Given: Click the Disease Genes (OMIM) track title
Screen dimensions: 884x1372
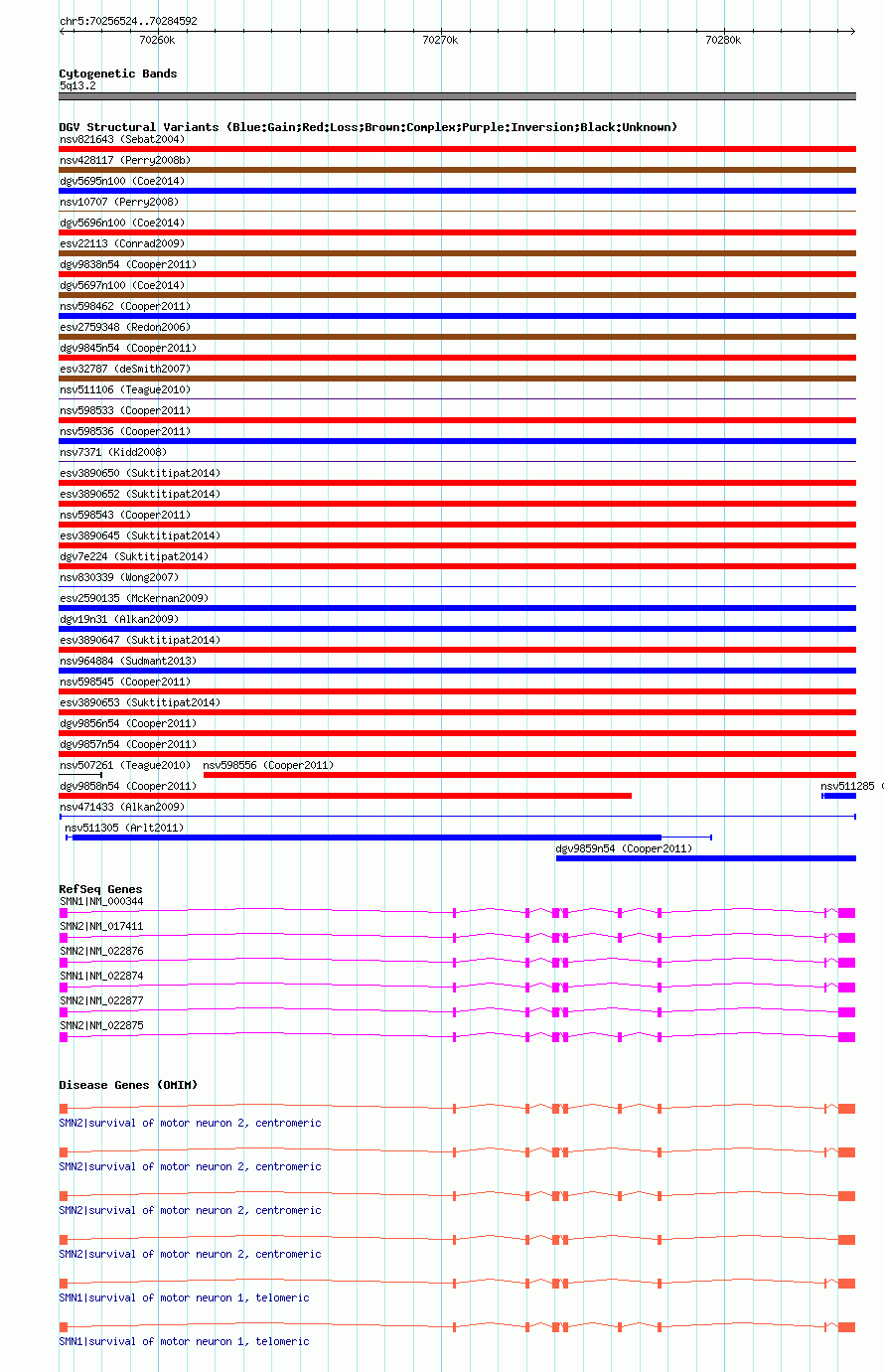Looking at the screenshot, I should pos(128,1085).
